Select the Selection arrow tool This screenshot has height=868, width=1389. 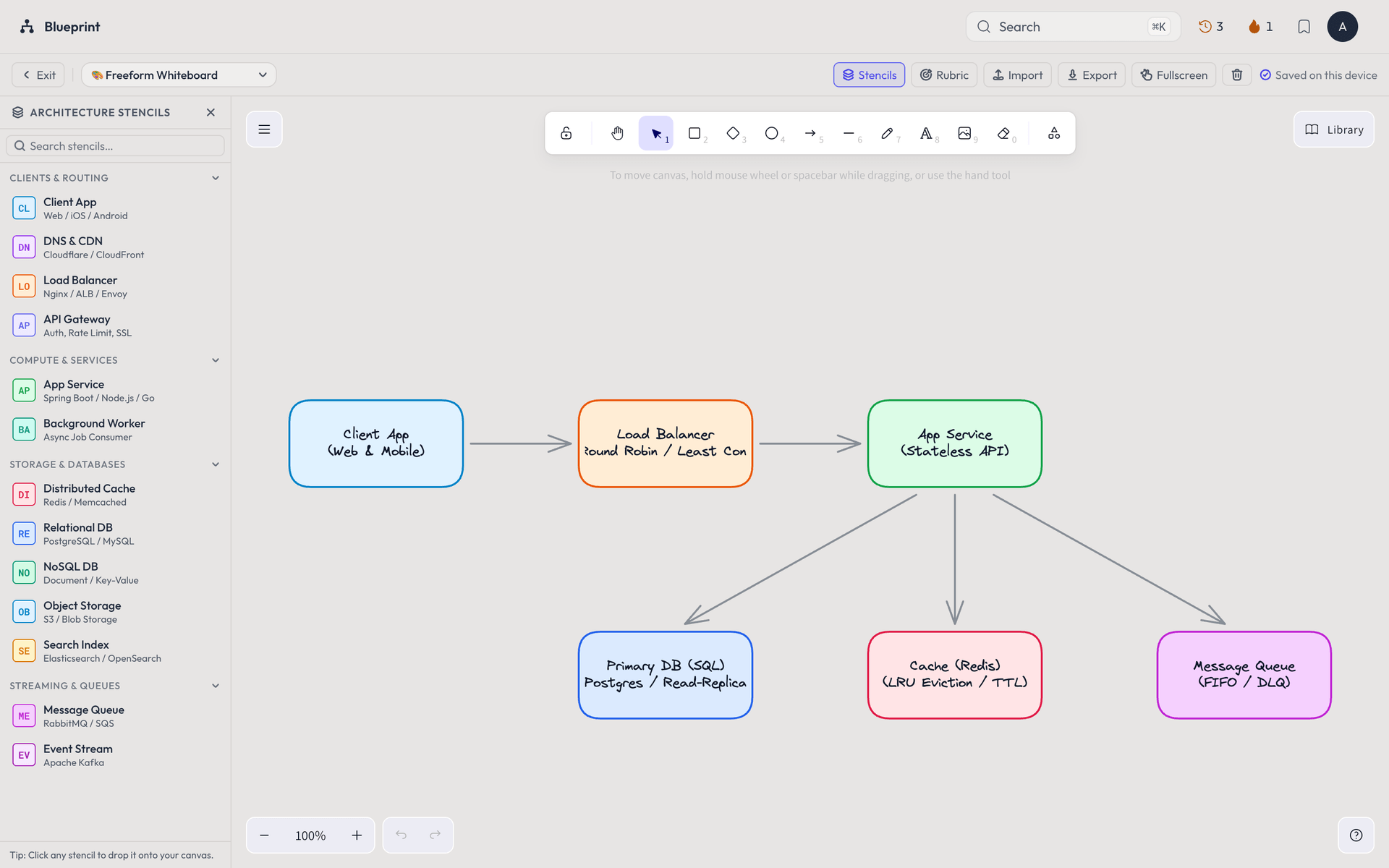[x=656, y=133]
